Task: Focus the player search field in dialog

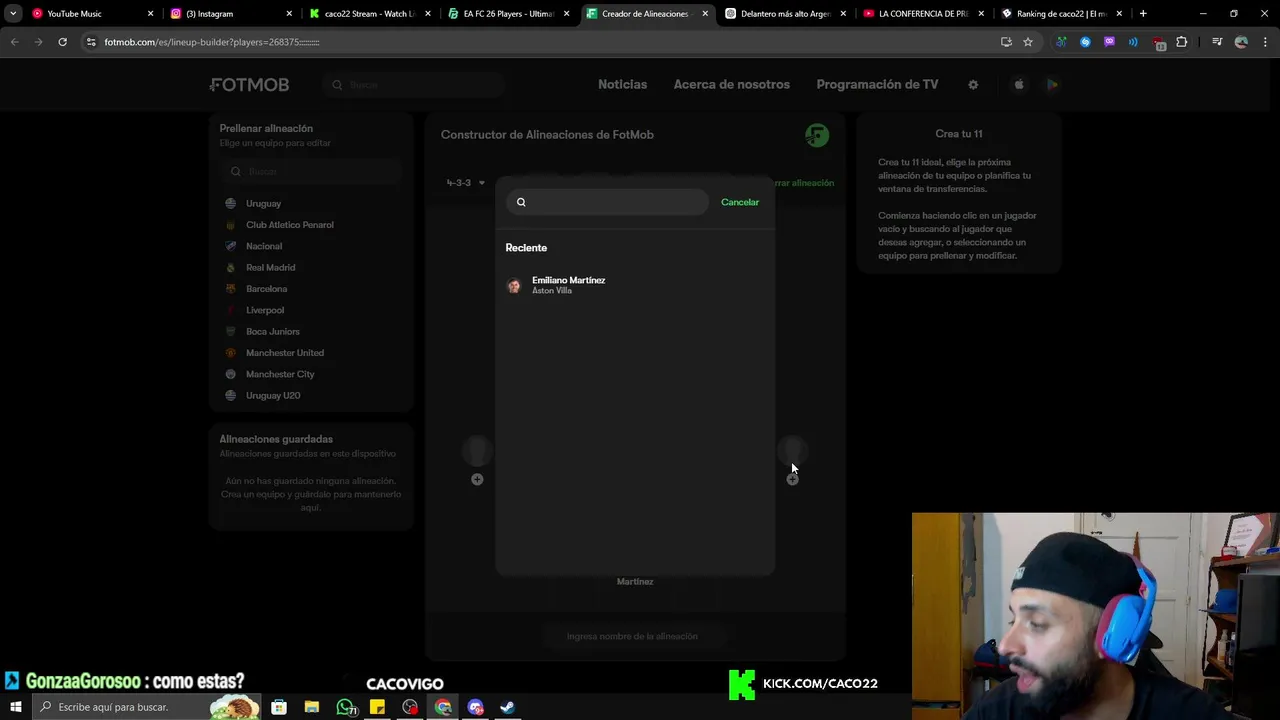Action: pyautogui.click(x=607, y=202)
